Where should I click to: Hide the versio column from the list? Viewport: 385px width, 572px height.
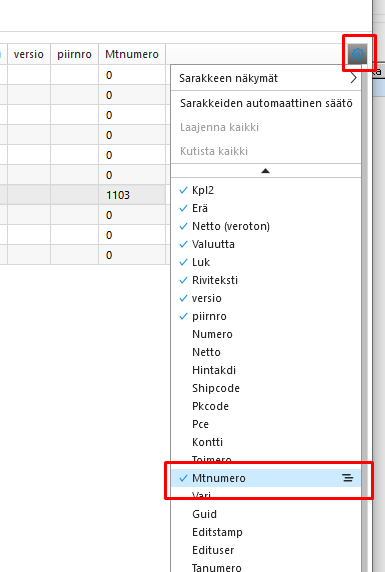(266, 298)
